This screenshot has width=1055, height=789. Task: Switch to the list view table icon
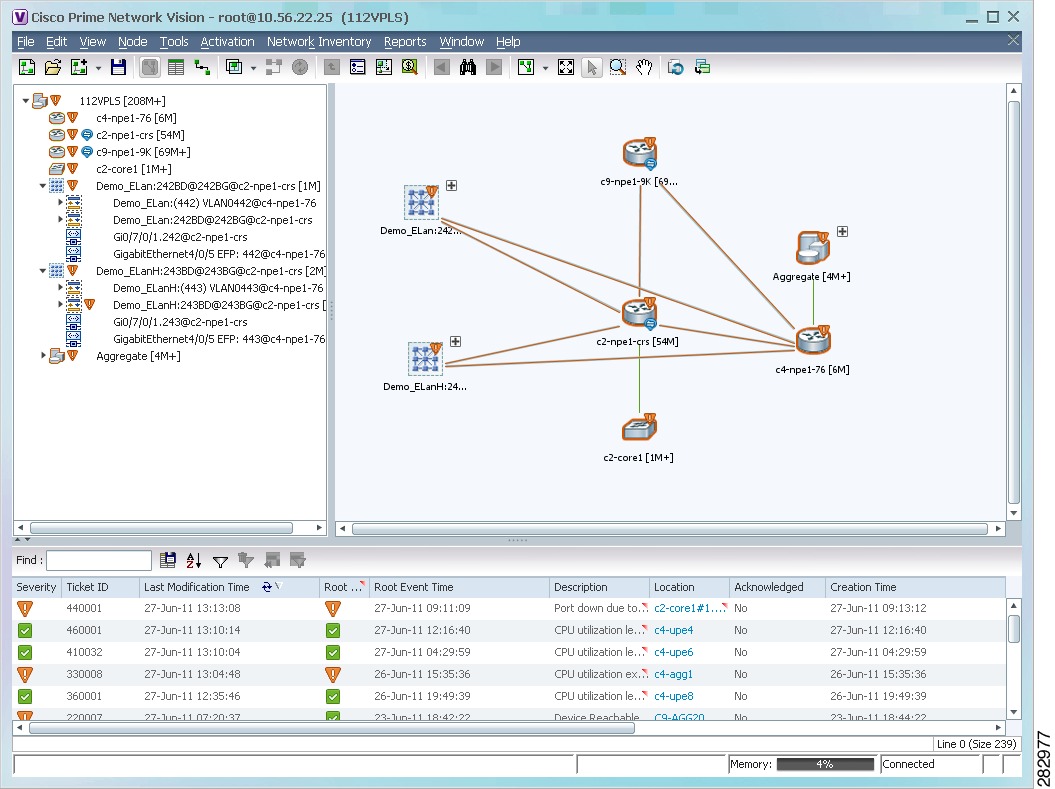pyautogui.click(x=176, y=67)
